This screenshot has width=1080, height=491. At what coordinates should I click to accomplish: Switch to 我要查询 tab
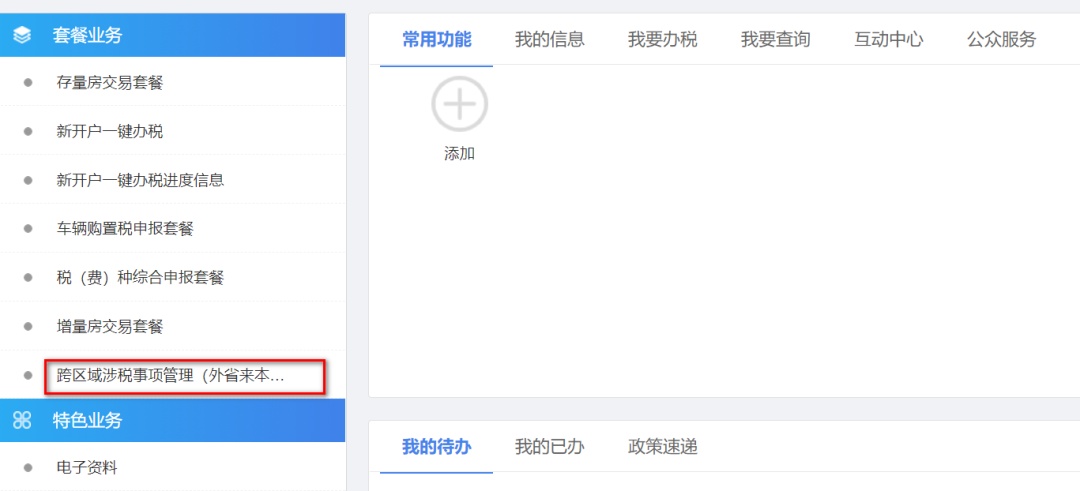(776, 39)
